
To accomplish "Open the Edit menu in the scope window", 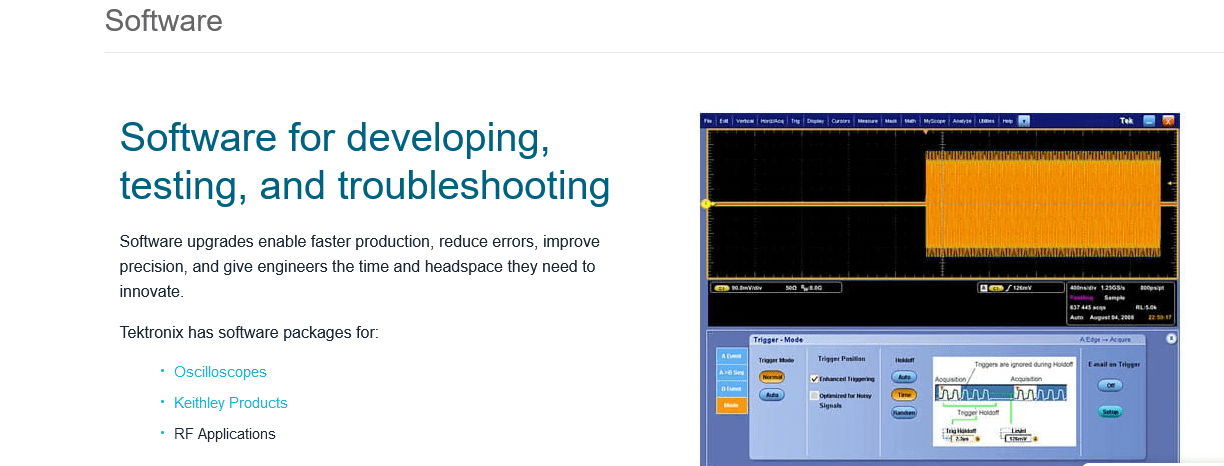I will (724, 120).
